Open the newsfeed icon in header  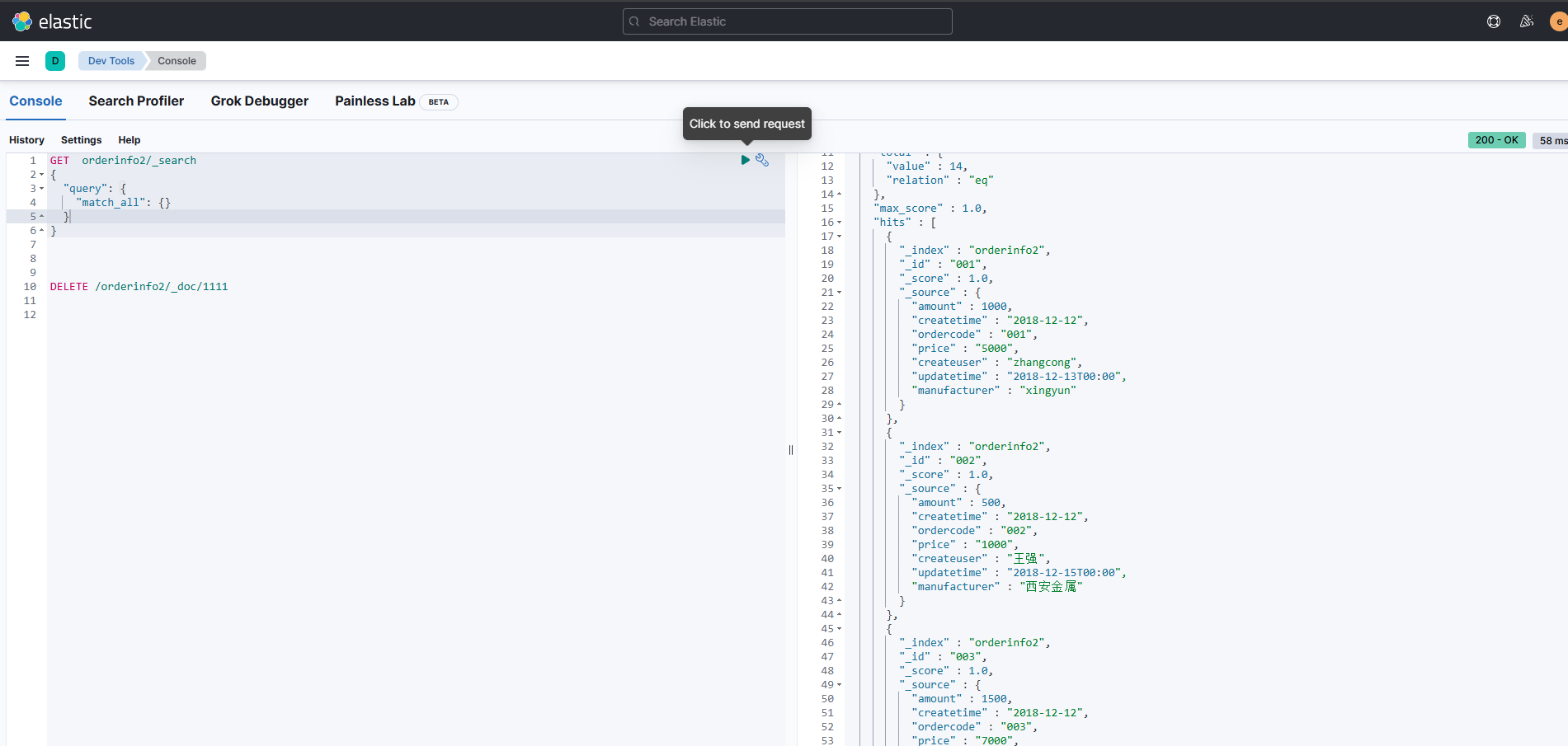pyautogui.click(x=1526, y=21)
